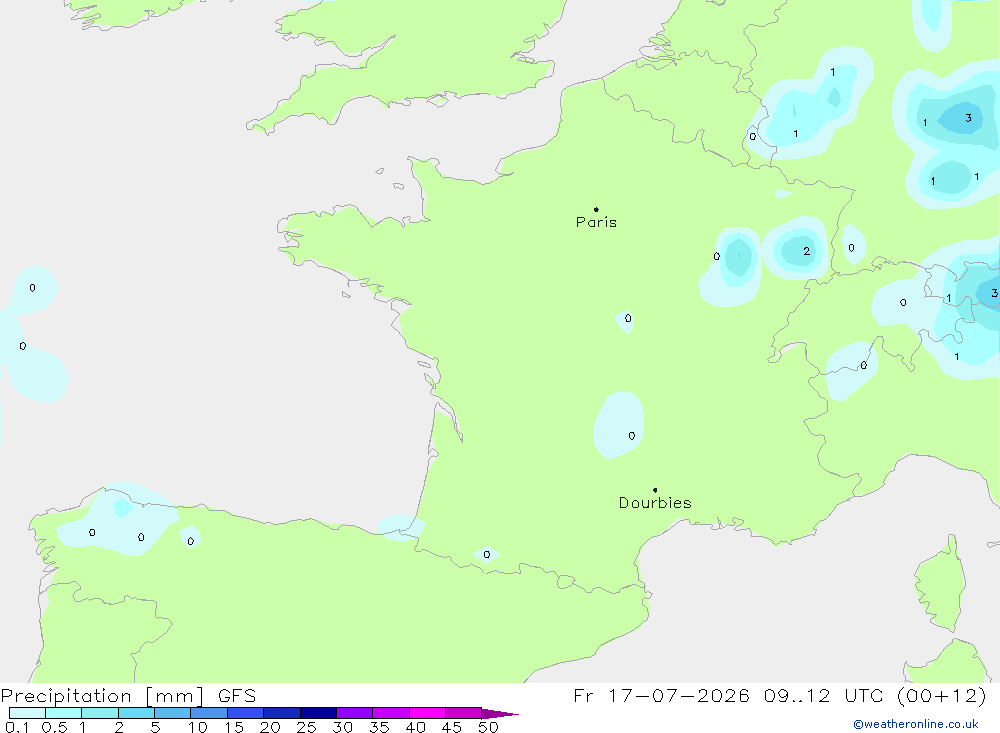Pick the 10–15 mm legend color swatch
This screenshot has height=733, width=1000.
click(209, 713)
